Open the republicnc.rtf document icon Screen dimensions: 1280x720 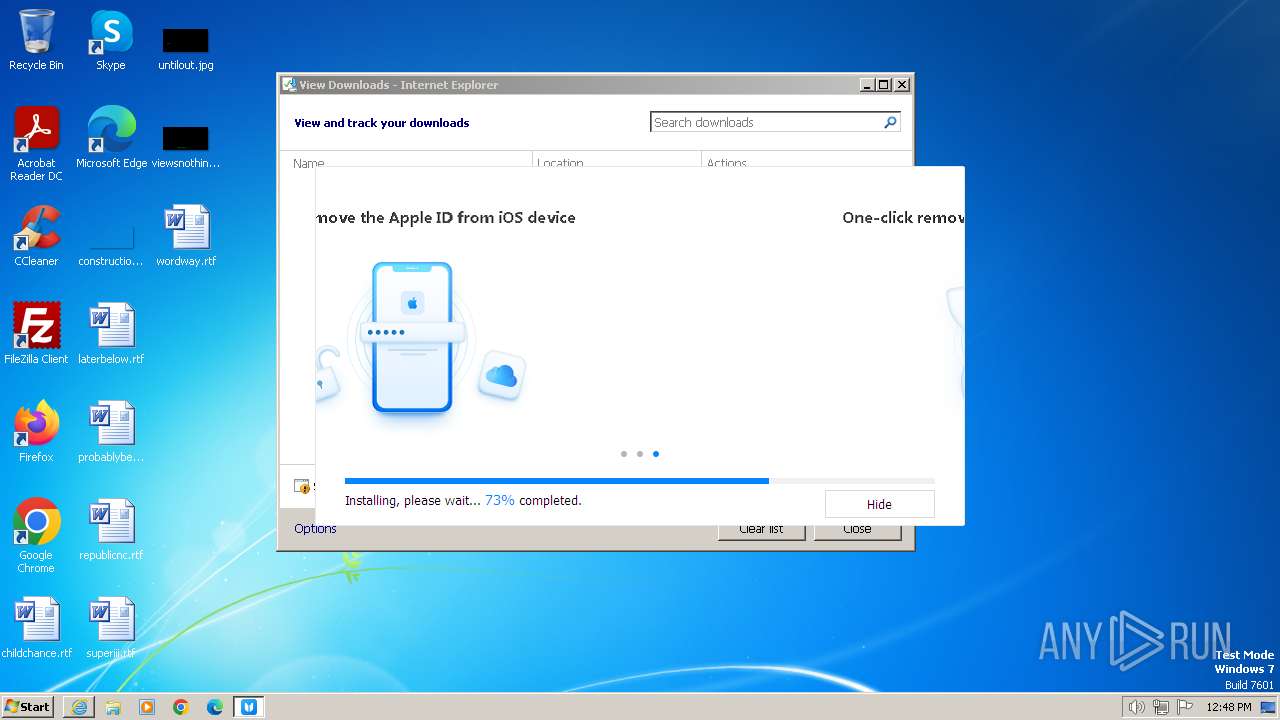111,529
